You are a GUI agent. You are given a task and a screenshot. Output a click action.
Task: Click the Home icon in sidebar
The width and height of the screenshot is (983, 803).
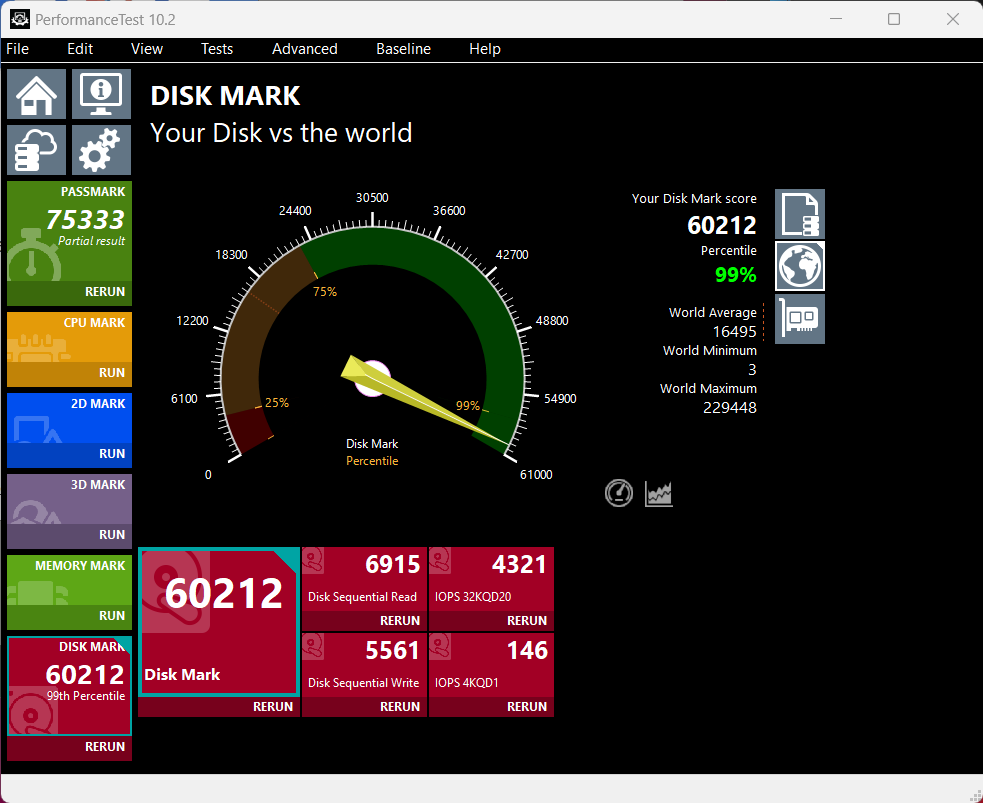37,94
